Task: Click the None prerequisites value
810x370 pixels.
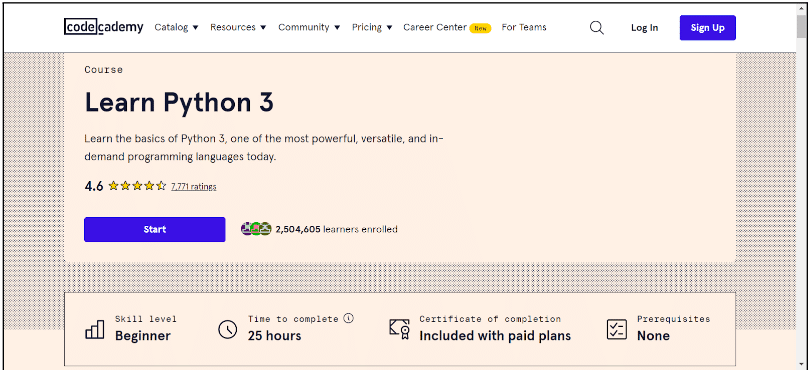Action: coord(653,336)
